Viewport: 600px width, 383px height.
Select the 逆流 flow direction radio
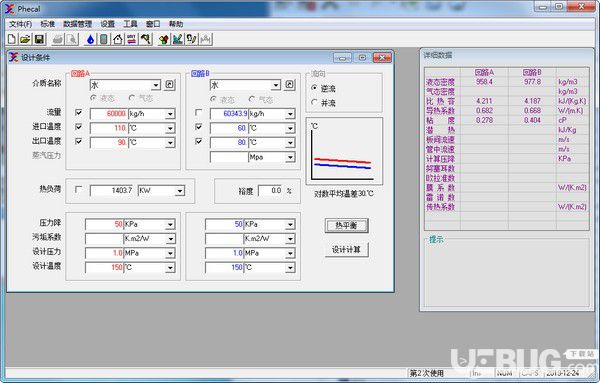pyautogui.click(x=314, y=88)
